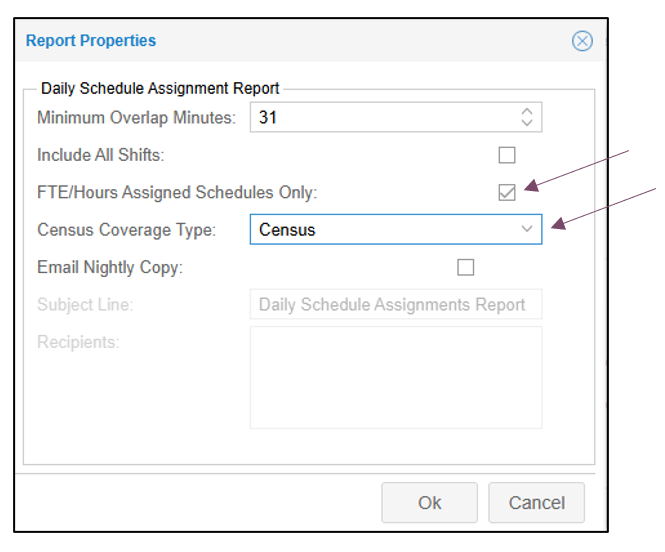Expand the Census Coverage Type chevron arrow
This screenshot has width=665, height=552.
pos(527,229)
